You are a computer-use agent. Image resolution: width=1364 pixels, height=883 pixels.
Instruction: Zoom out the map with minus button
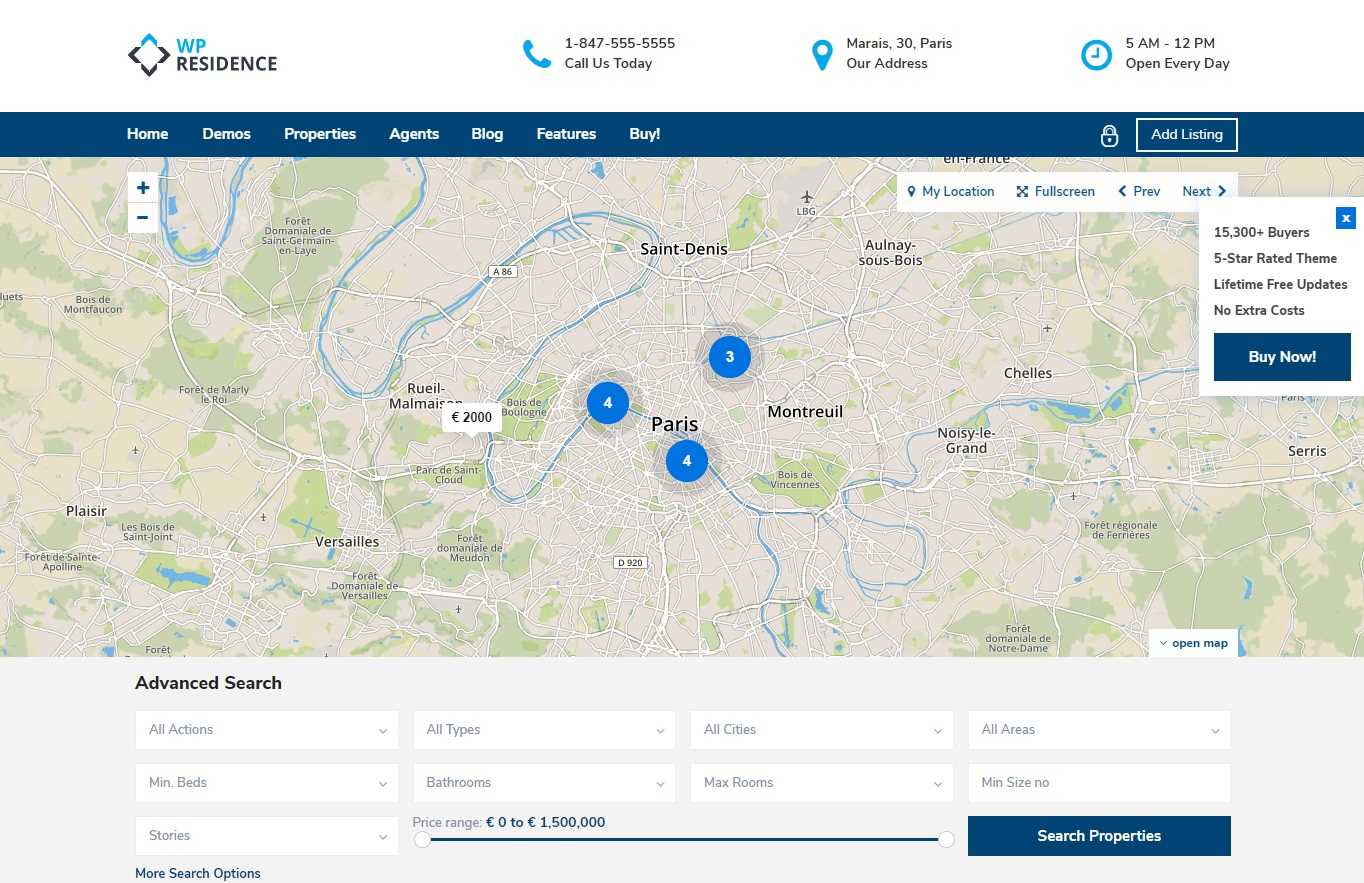point(143,217)
